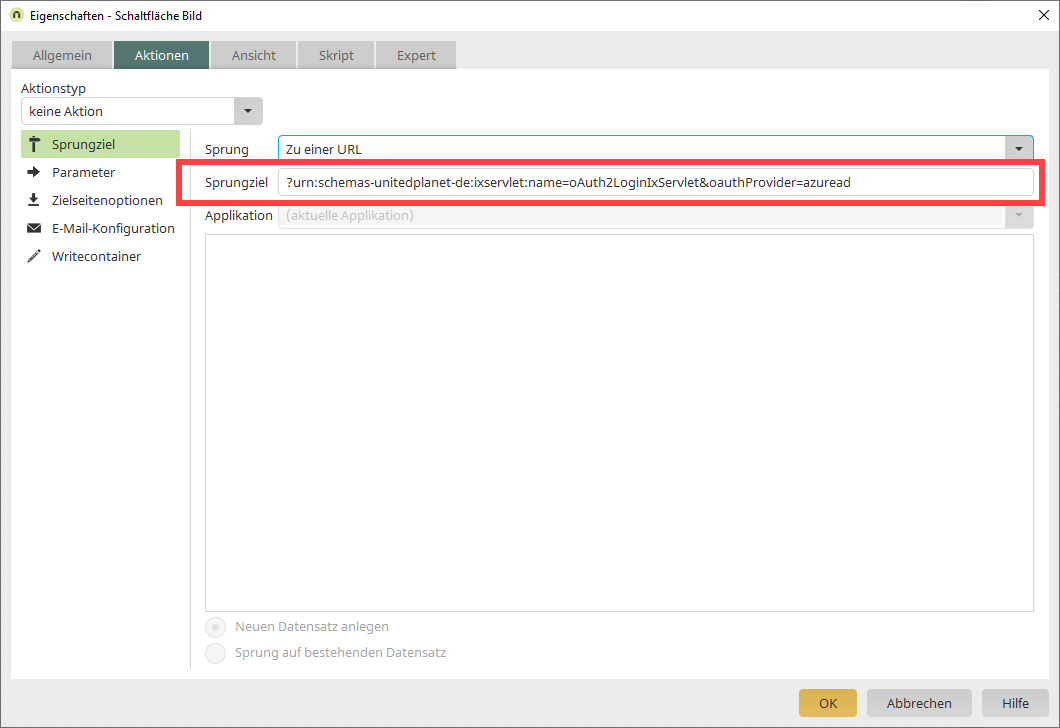Select E-Mail-Konfiguration in the side list

click(101, 228)
